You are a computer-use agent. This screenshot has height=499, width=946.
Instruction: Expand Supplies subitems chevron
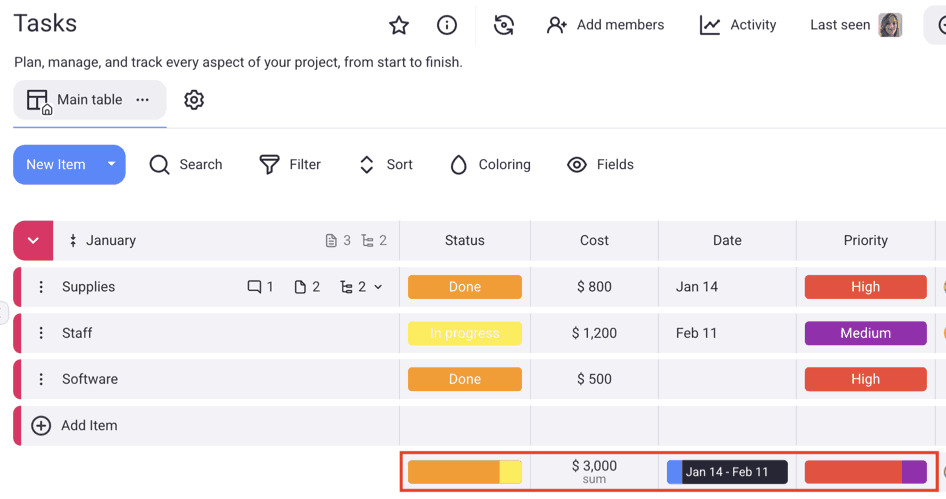[x=378, y=287]
